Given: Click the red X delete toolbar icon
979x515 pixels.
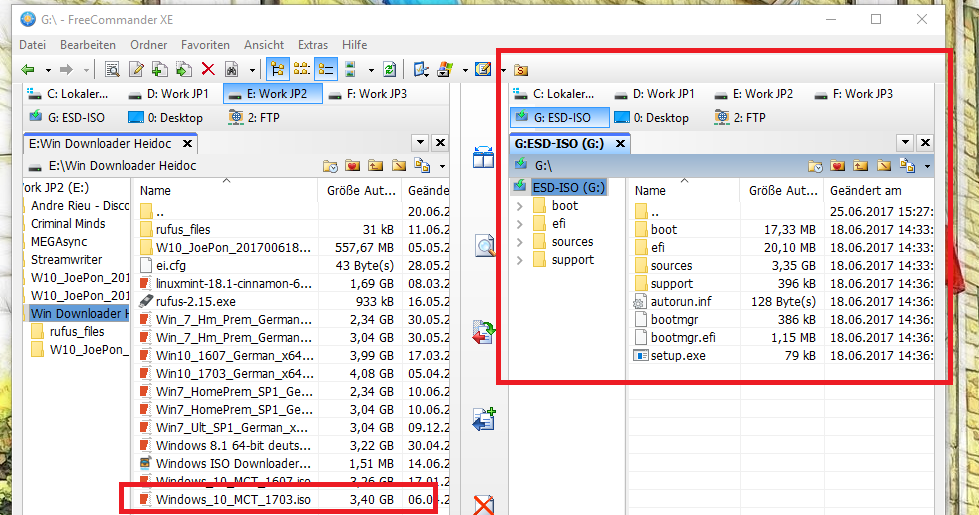Looking at the screenshot, I should (x=208, y=69).
